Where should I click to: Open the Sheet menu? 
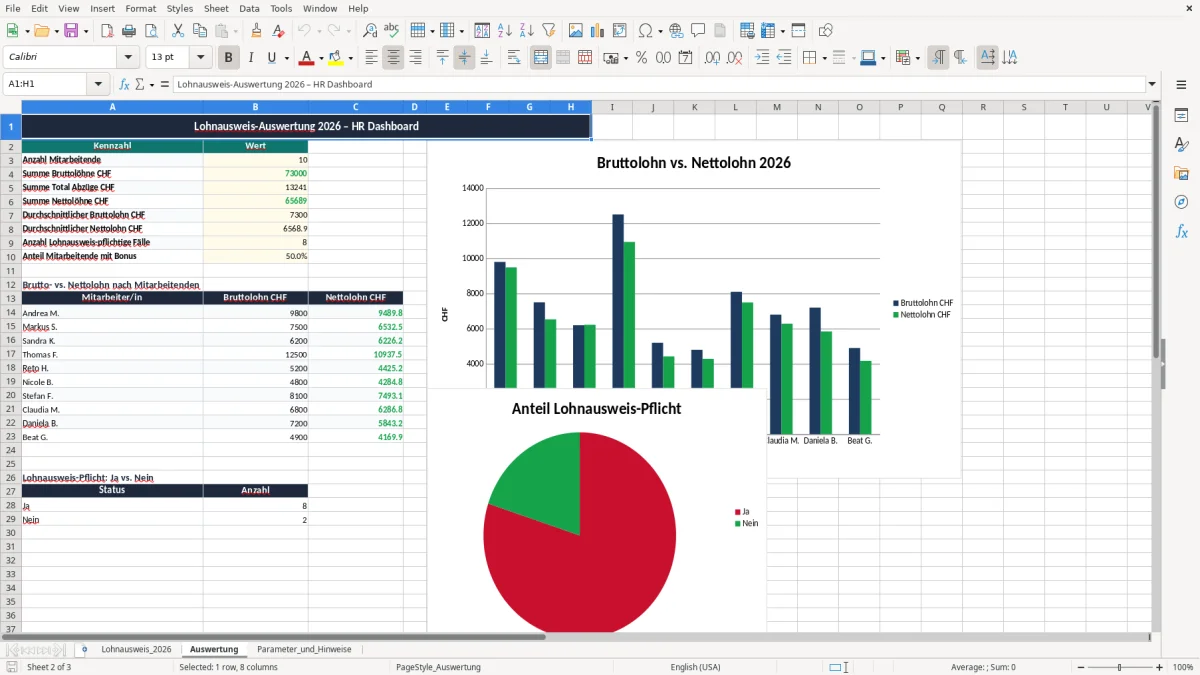(x=216, y=8)
